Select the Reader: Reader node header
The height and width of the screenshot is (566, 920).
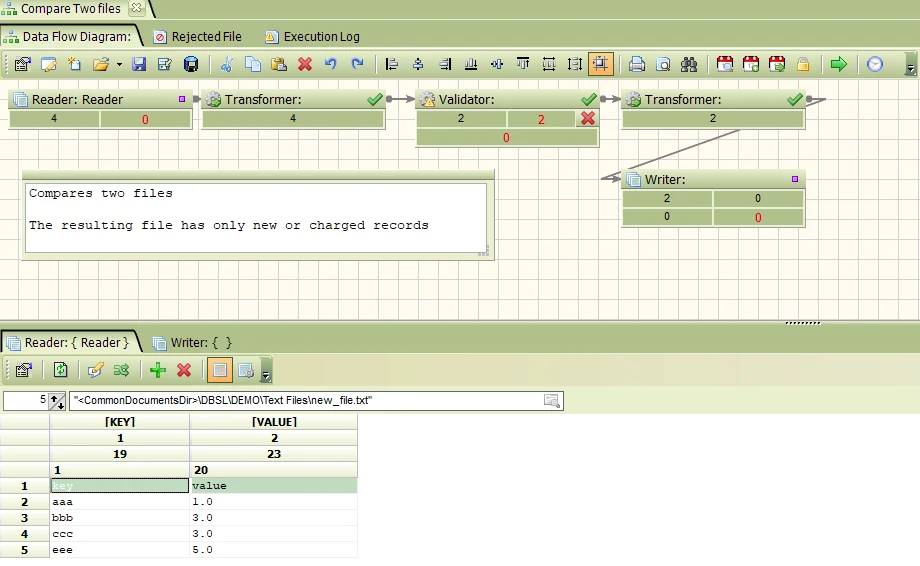[x=100, y=99]
